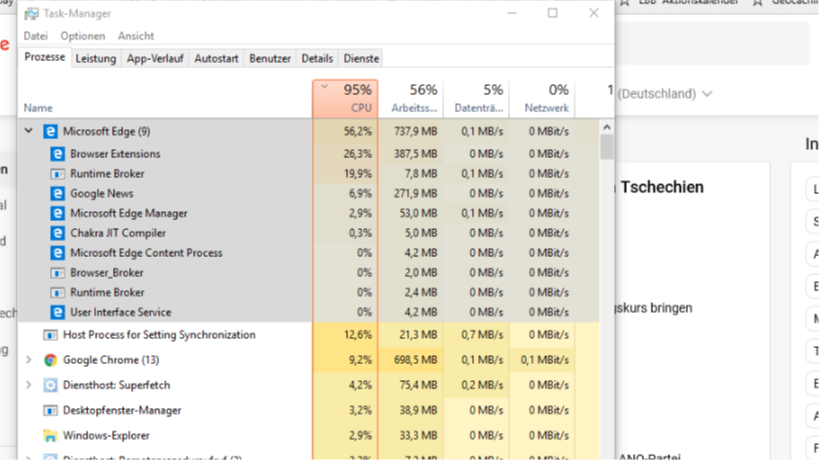The width and height of the screenshot is (819, 460).
Task: Sort by the 95% CPU column header
Action: pyautogui.click(x=345, y=99)
